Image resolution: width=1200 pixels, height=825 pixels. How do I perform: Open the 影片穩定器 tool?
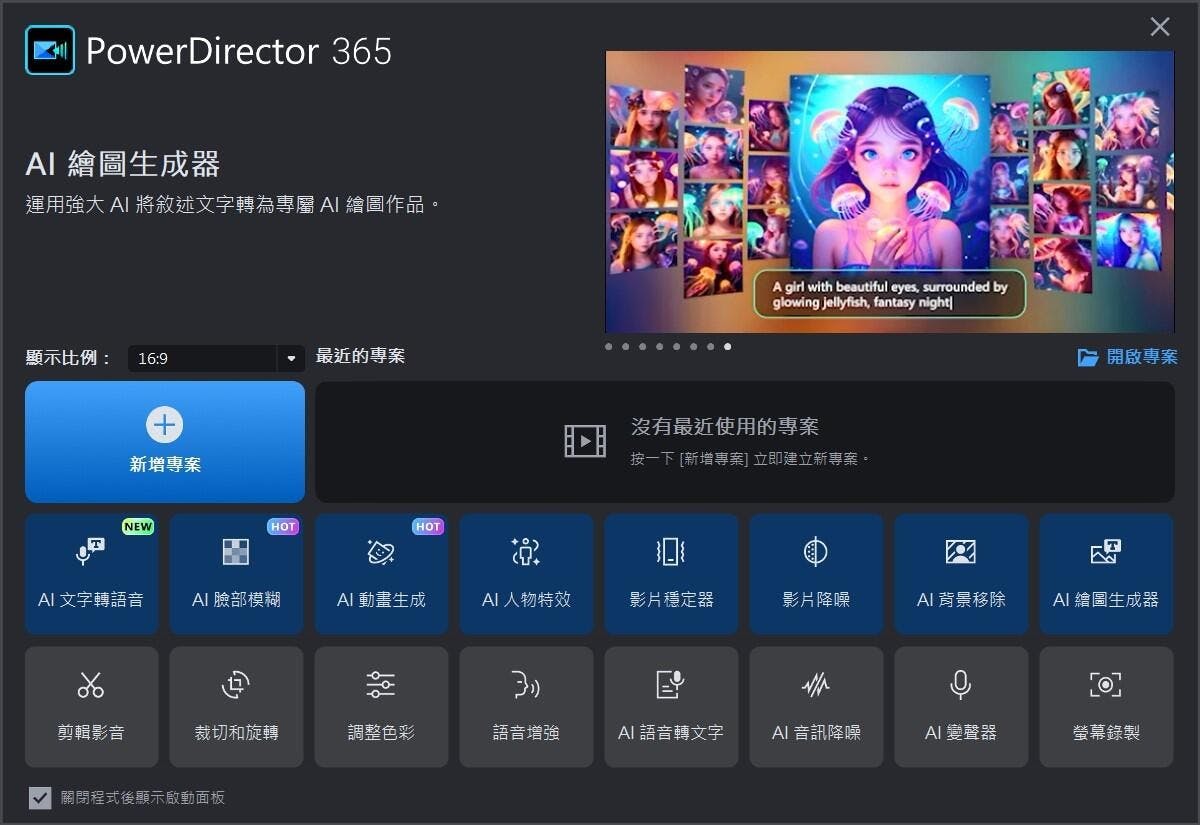pyautogui.click(x=671, y=574)
